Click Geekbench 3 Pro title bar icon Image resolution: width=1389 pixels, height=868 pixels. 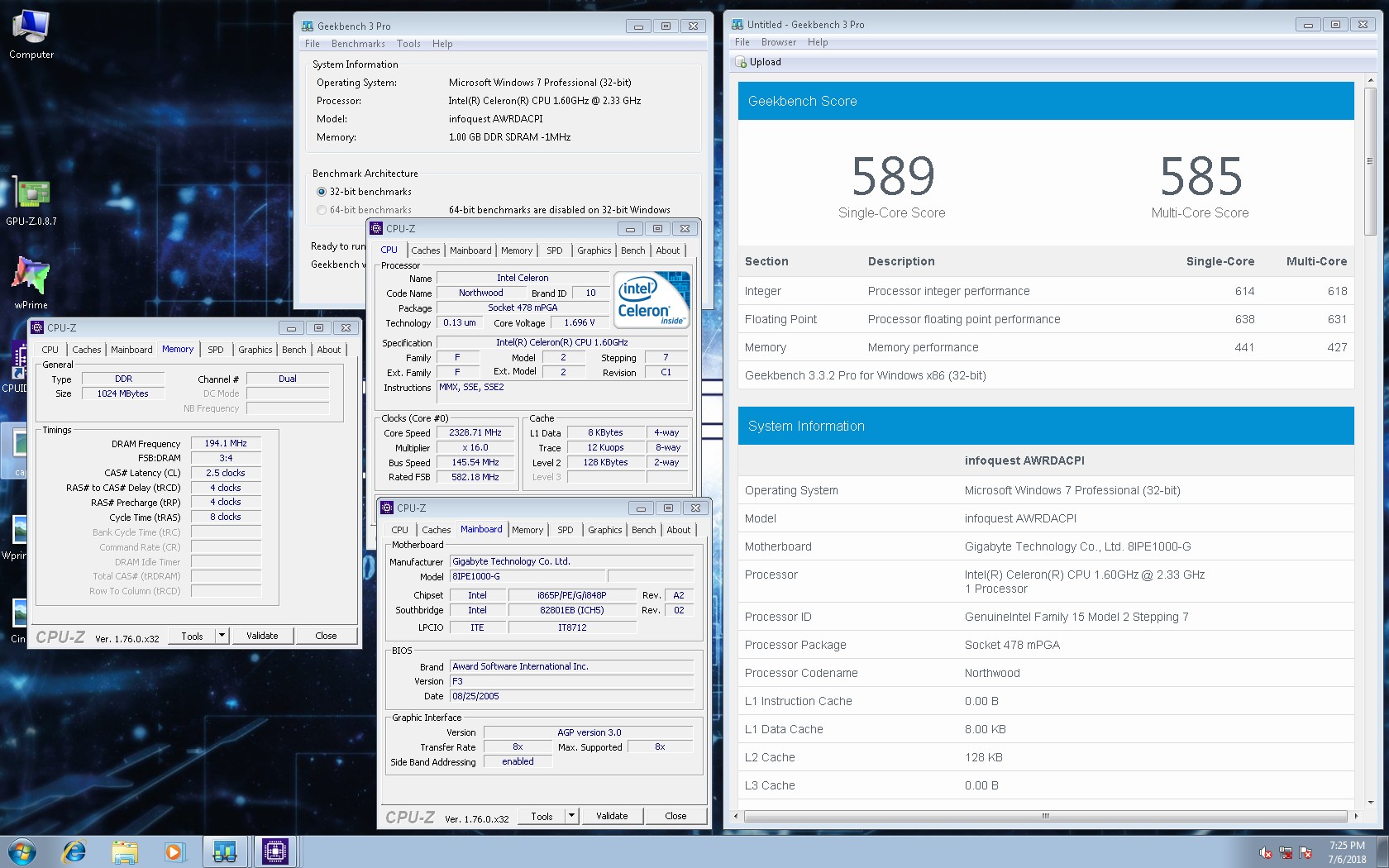308,26
